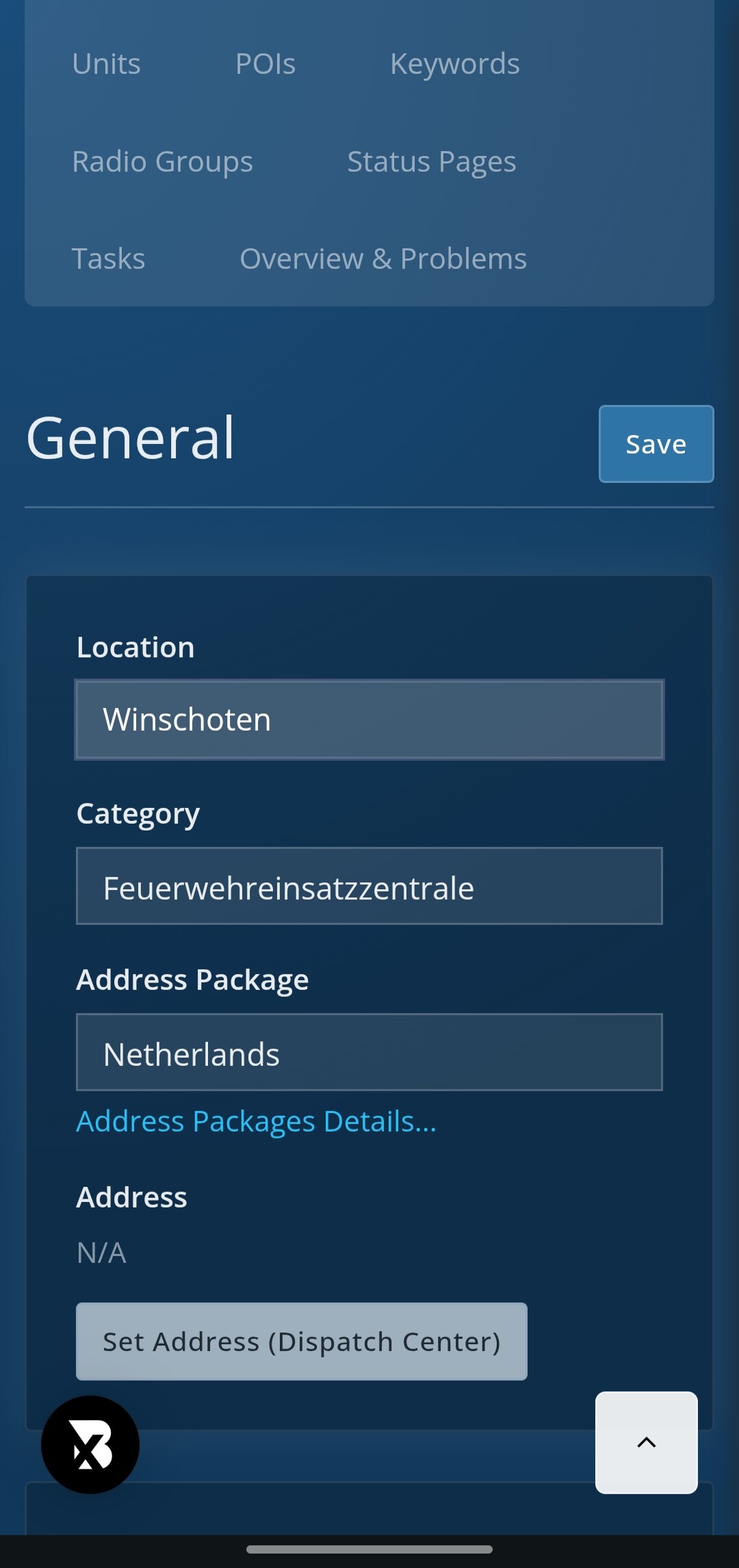
Task: Tap the round black logo floating button
Action: [x=90, y=1444]
